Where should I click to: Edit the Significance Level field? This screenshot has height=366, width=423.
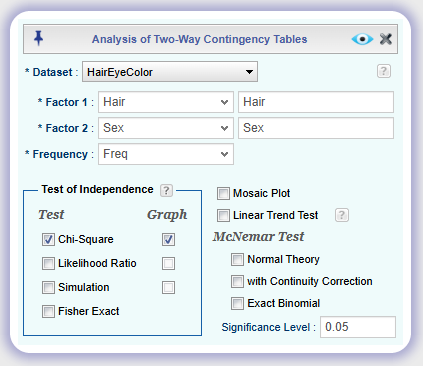click(358, 327)
